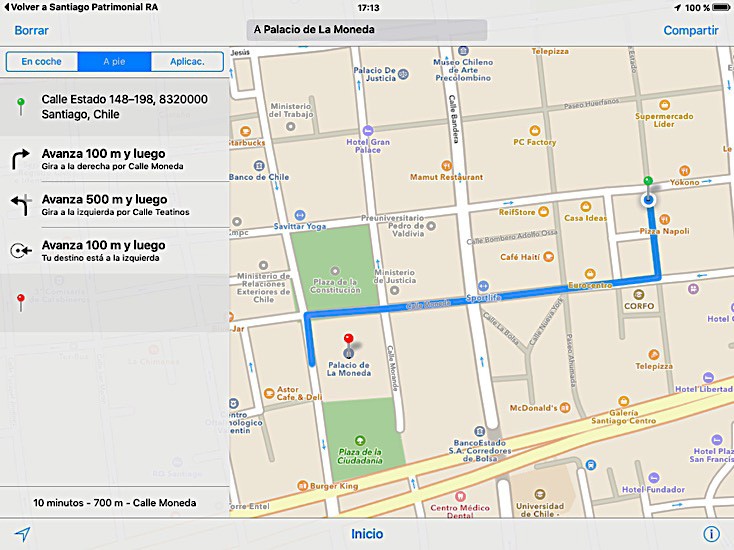Screen dimensions: 734x550
Task: Tap Compartir to share directions
Action: 690,31
